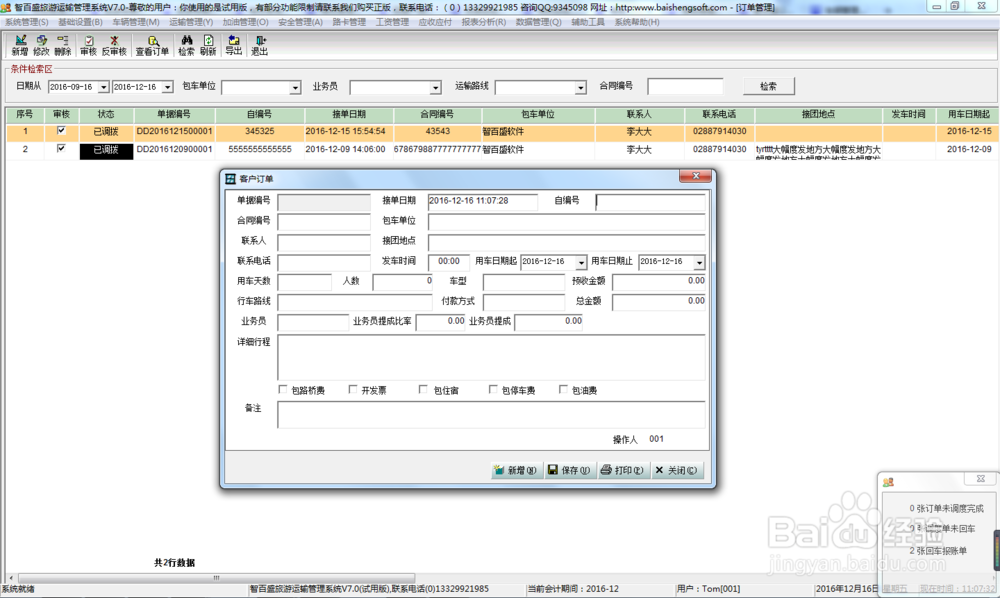Open the 车辆管理(M) menu
1000x598 pixels.
136,22
